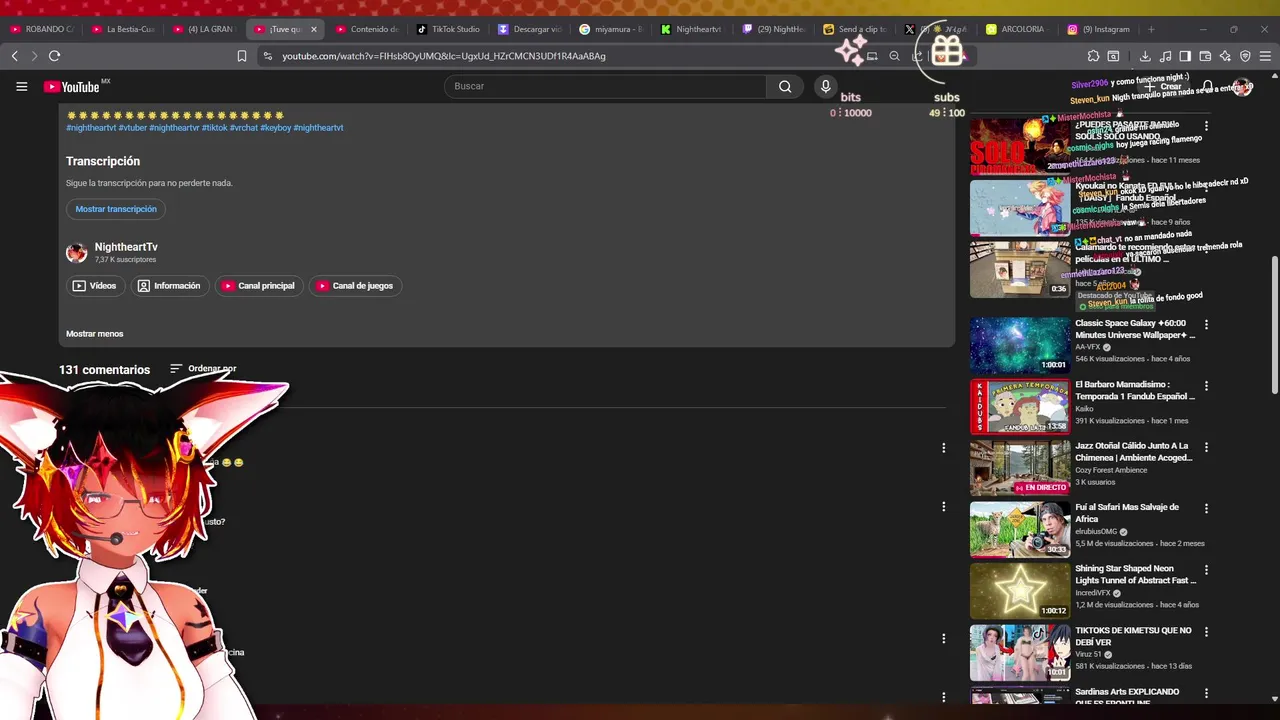Switch to the ROBANDO C tab
The image size is (1280, 720).
(42, 29)
